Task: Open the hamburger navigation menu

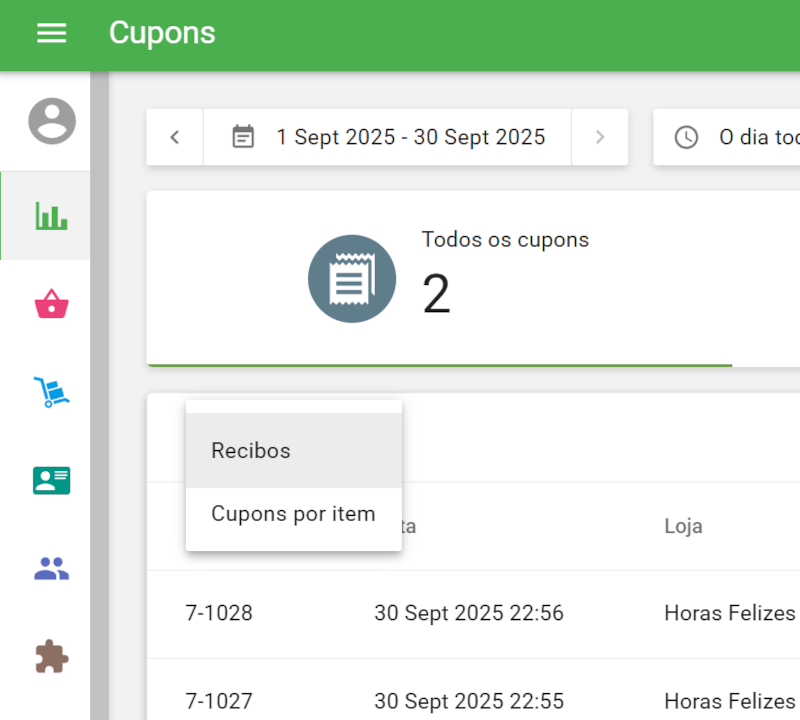Action: click(x=51, y=33)
